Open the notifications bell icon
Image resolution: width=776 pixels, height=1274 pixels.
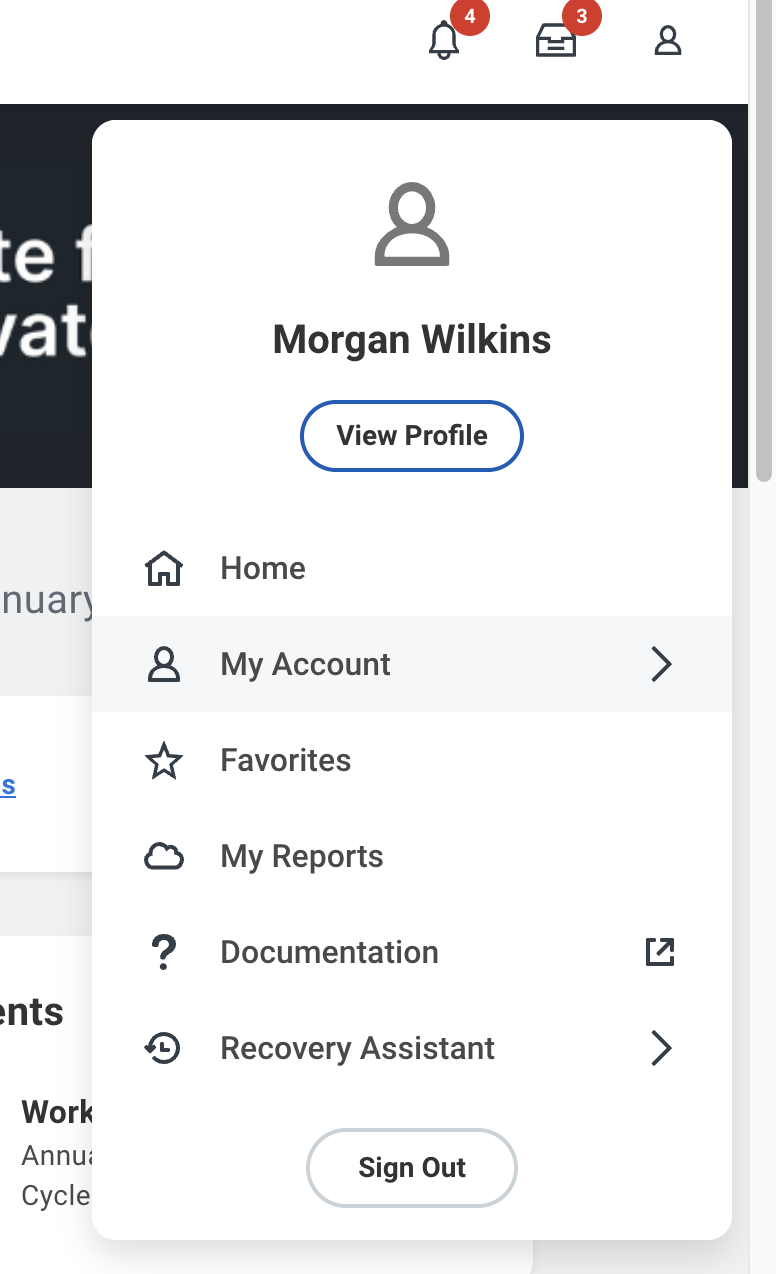tap(444, 41)
